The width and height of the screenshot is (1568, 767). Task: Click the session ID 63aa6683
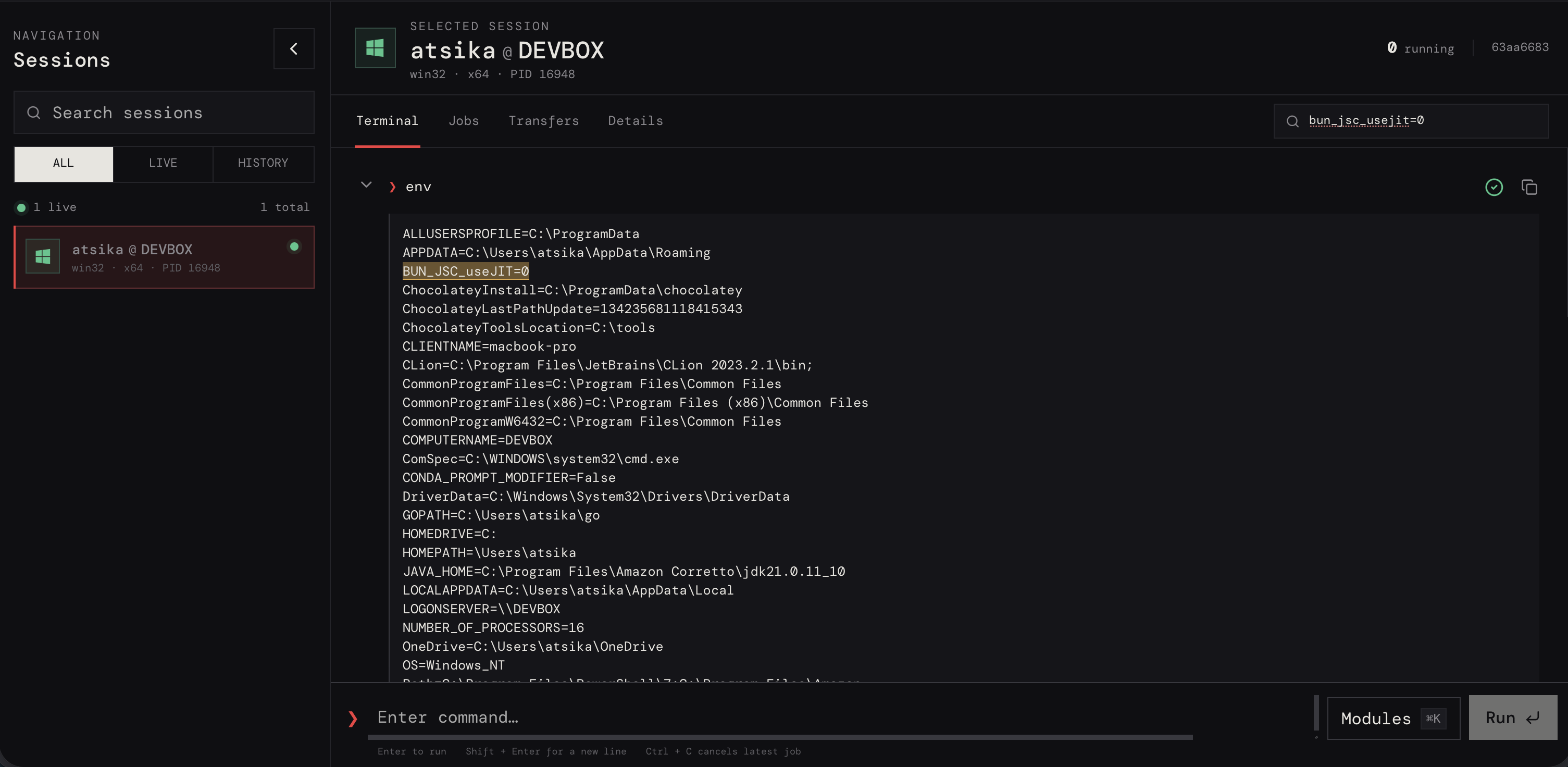(1520, 47)
